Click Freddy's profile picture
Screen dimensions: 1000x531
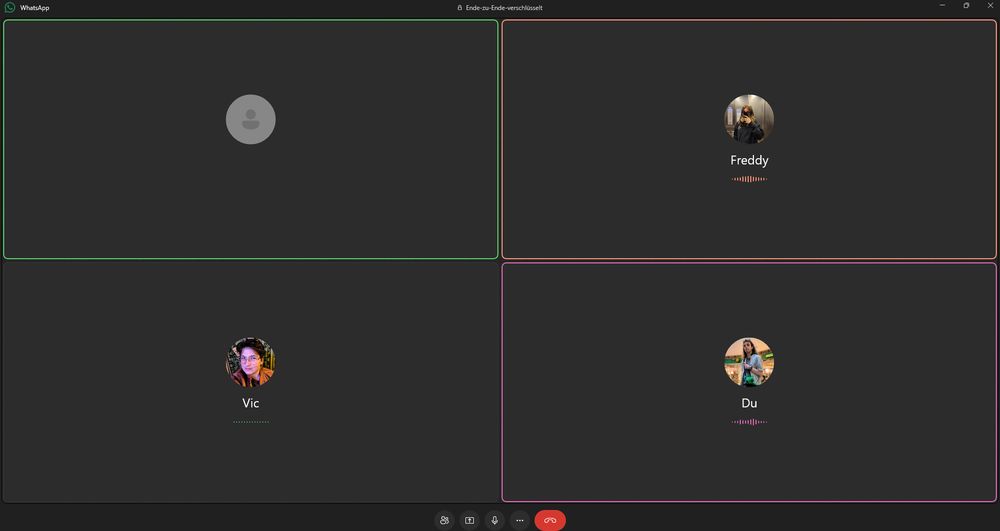(749, 119)
